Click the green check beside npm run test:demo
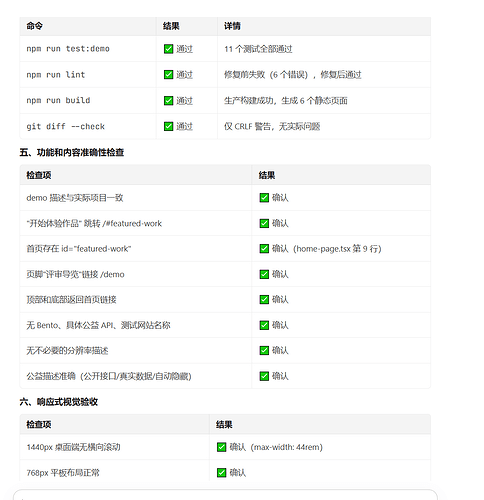Screen dimensions: 484x500 [x=169, y=49]
